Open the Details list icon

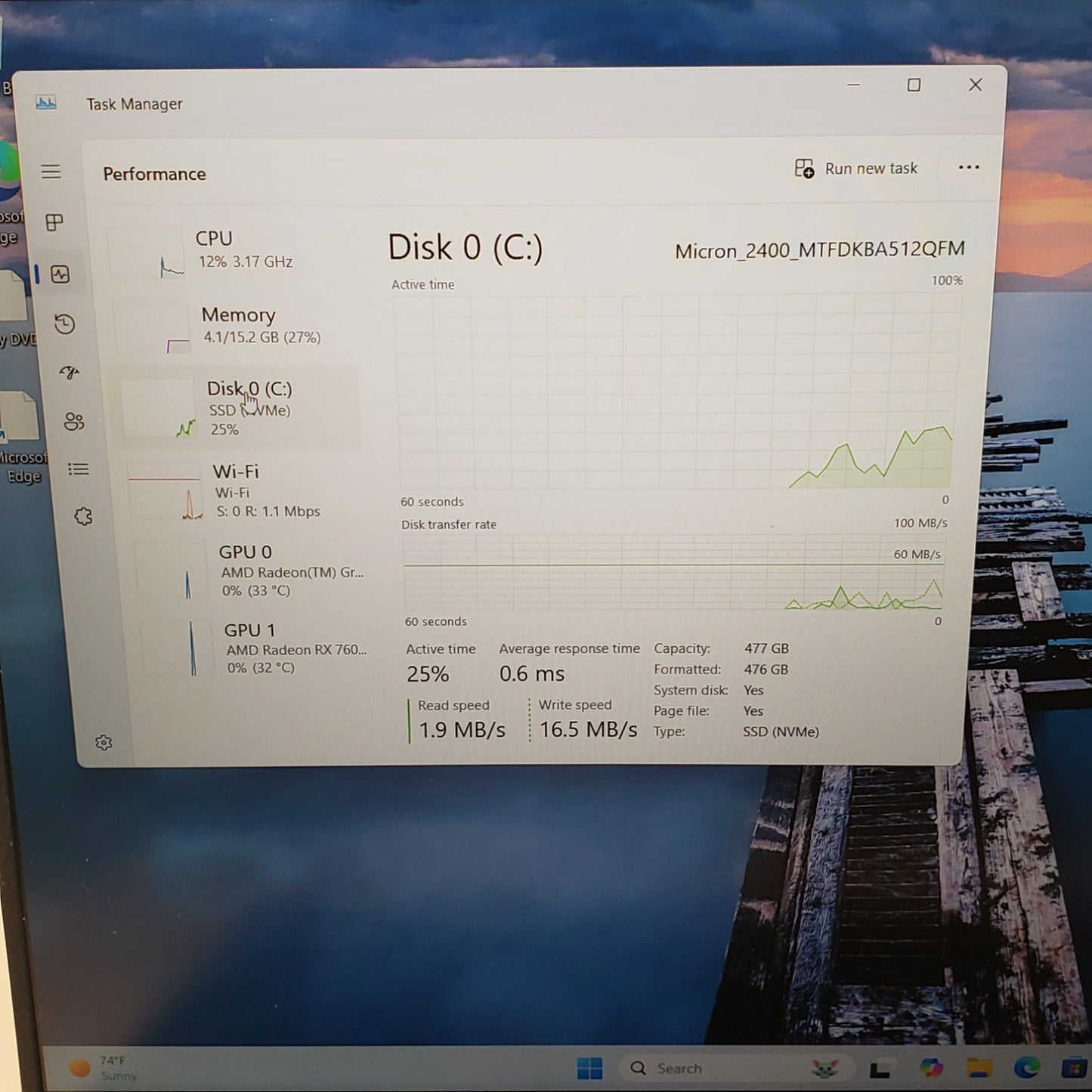(79, 469)
